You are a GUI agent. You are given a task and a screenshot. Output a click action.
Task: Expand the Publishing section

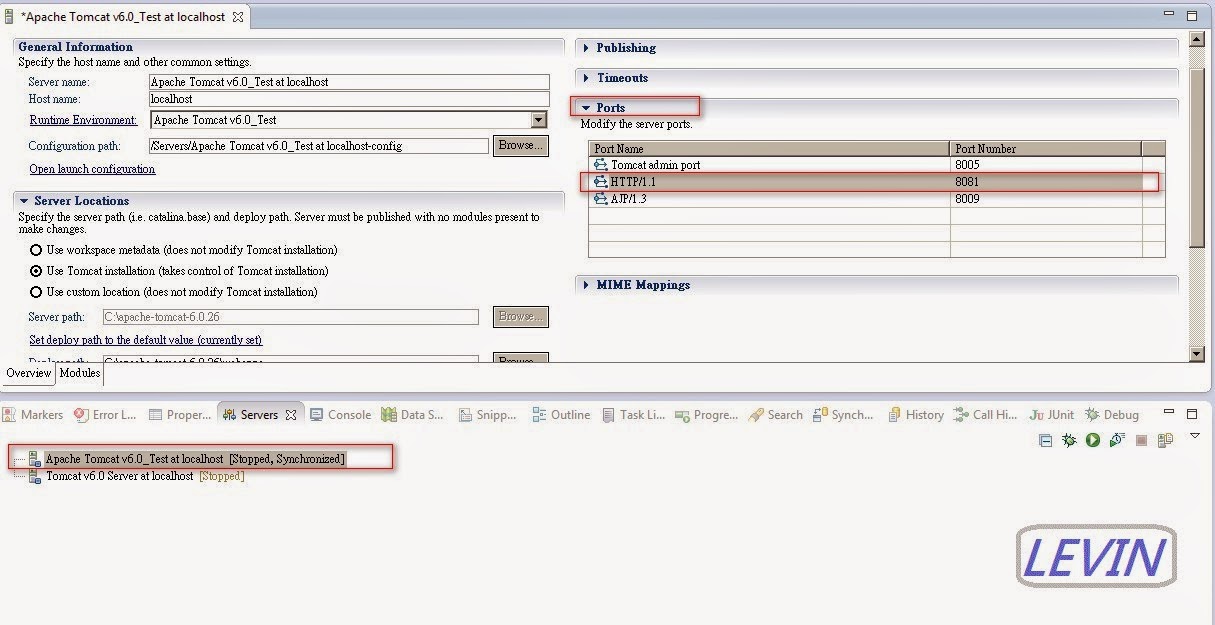pos(586,48)
